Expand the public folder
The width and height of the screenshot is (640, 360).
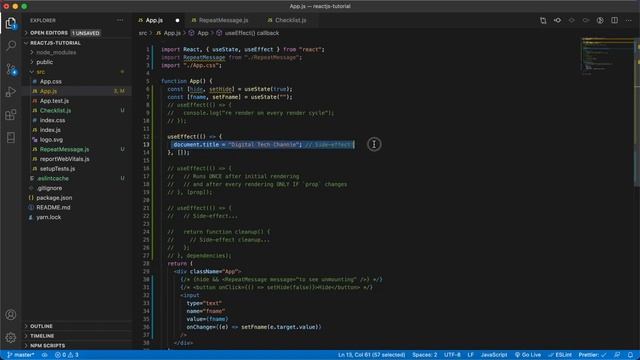(x=44, y=62)
